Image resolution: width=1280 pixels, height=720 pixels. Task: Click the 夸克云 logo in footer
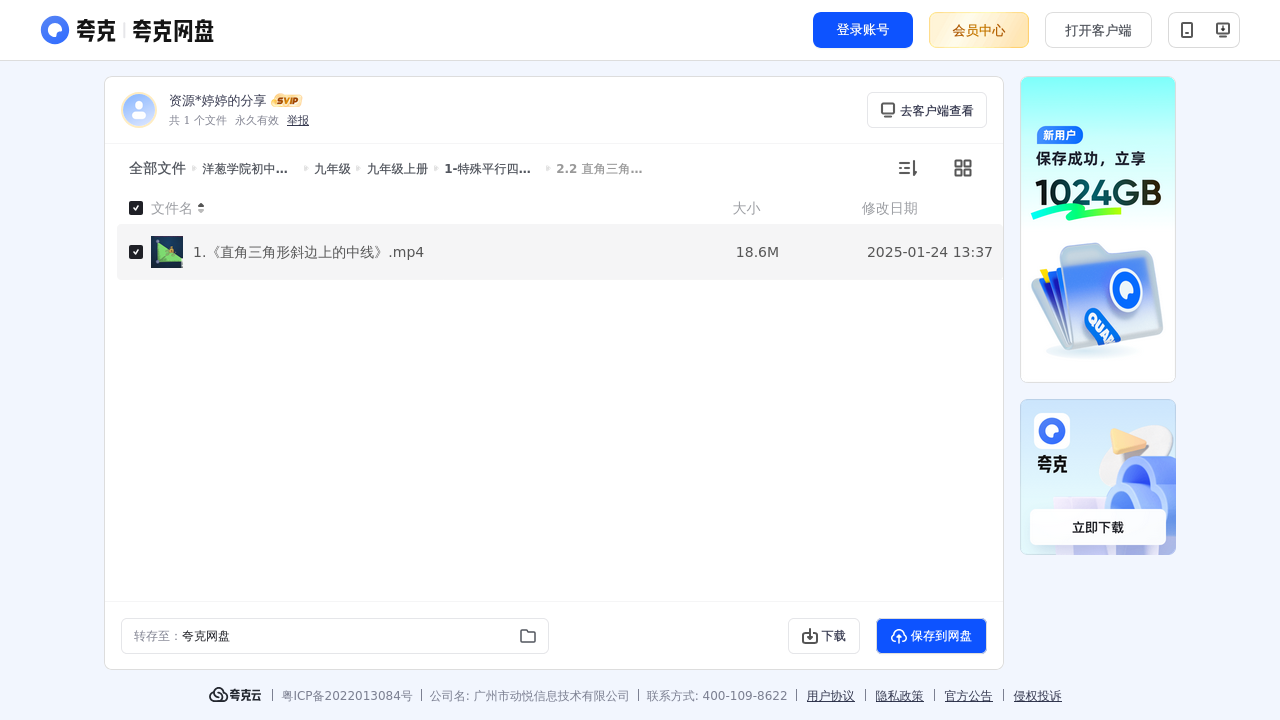235,695
